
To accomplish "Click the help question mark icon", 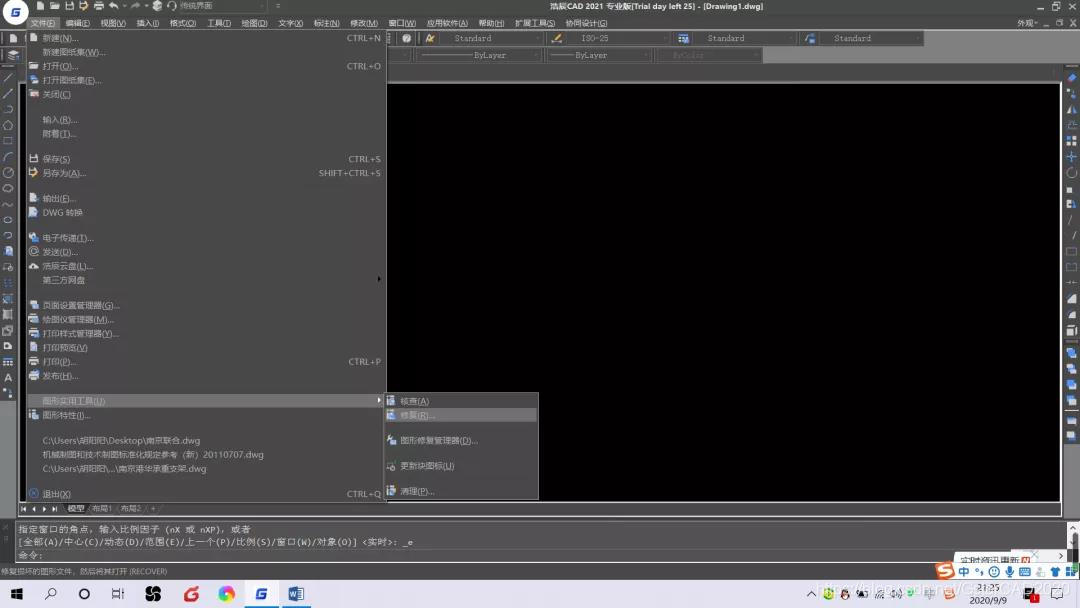I will click(406, 39).
